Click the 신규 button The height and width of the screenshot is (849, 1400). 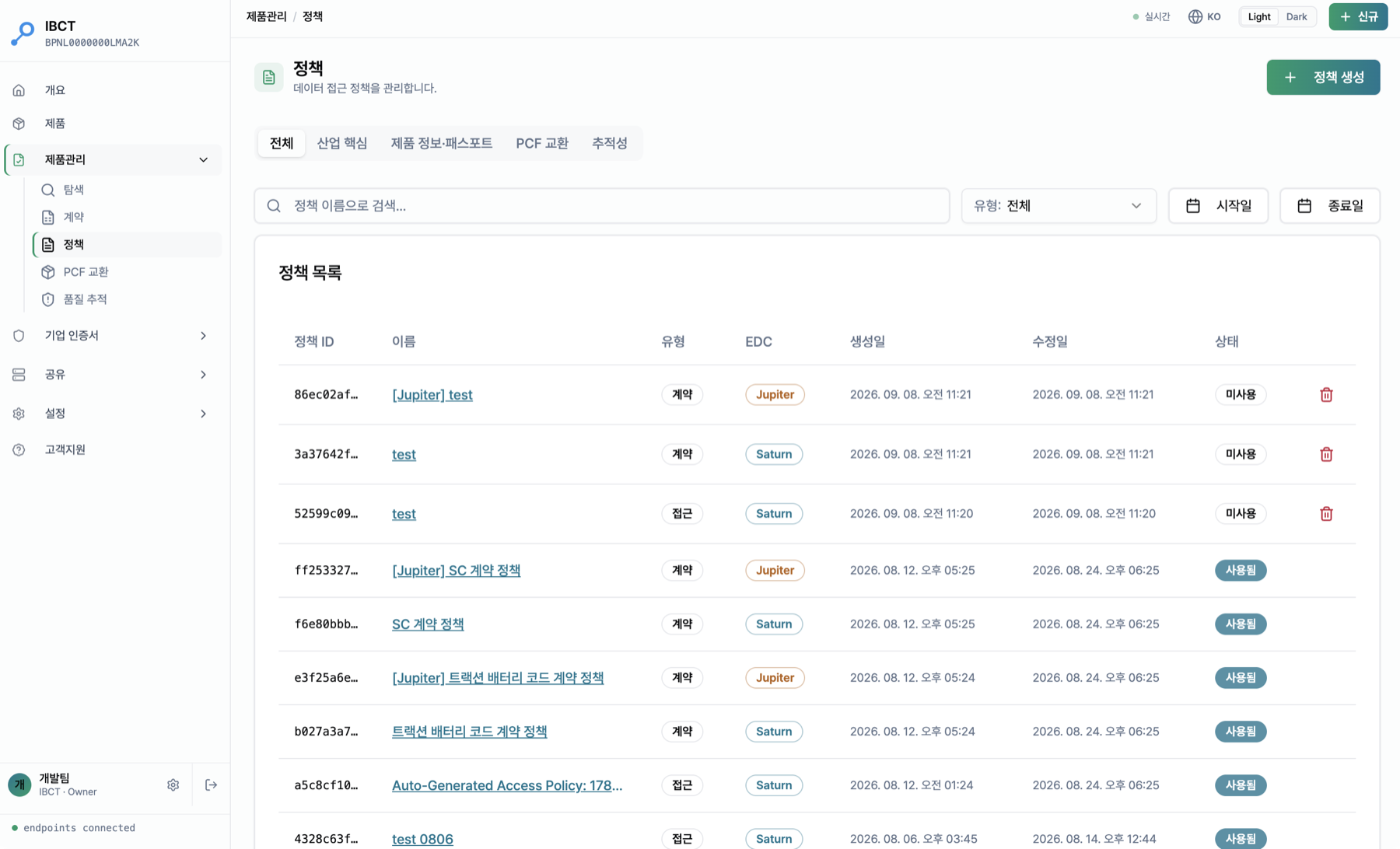point(1358,16)
